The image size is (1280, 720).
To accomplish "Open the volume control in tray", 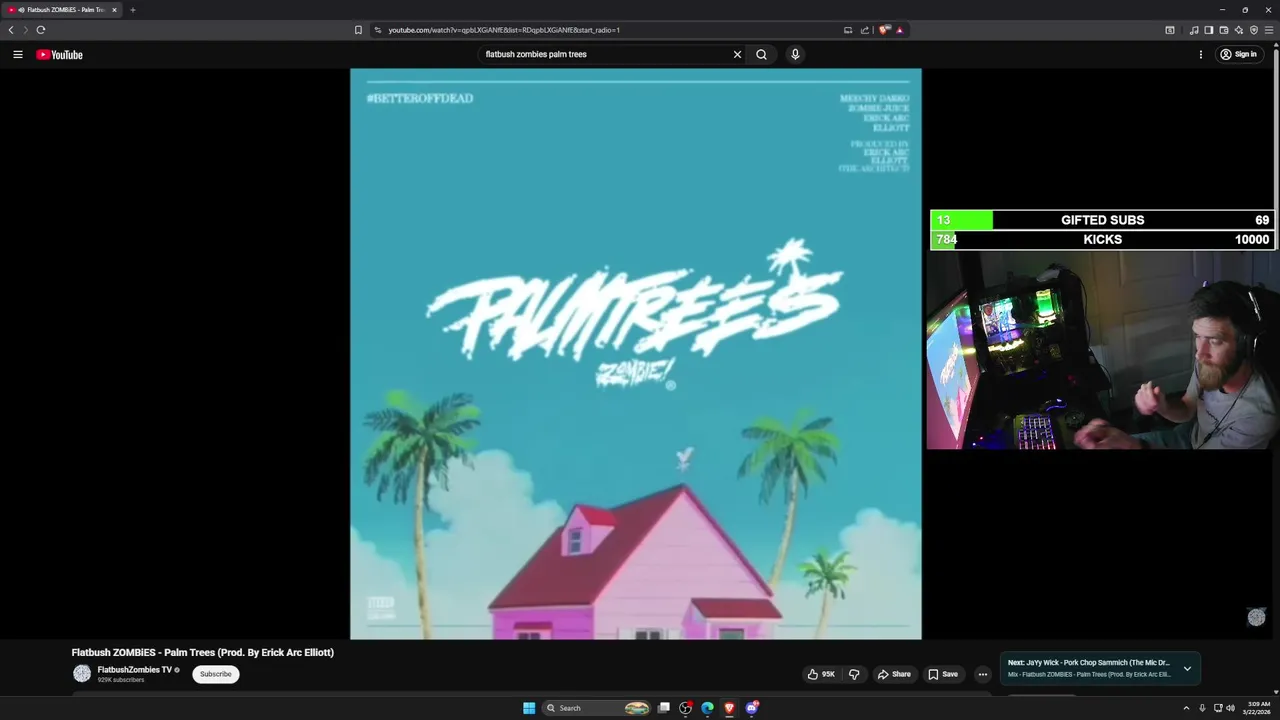I will 1230,708.
